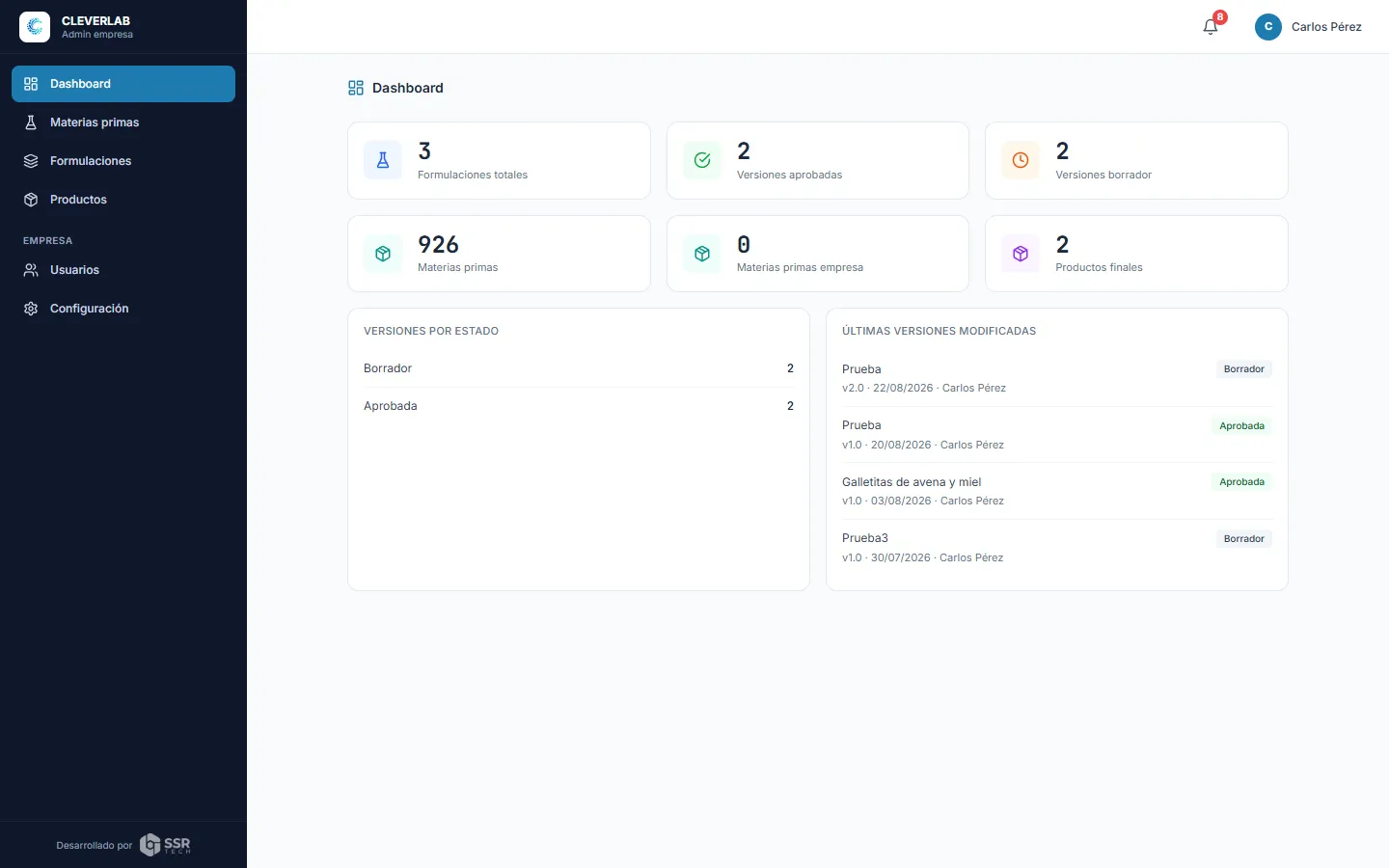The height and width of the screenshot is (868, 1389).
Task: Click the Admin empresa subtitle
Action: [97, 35]
